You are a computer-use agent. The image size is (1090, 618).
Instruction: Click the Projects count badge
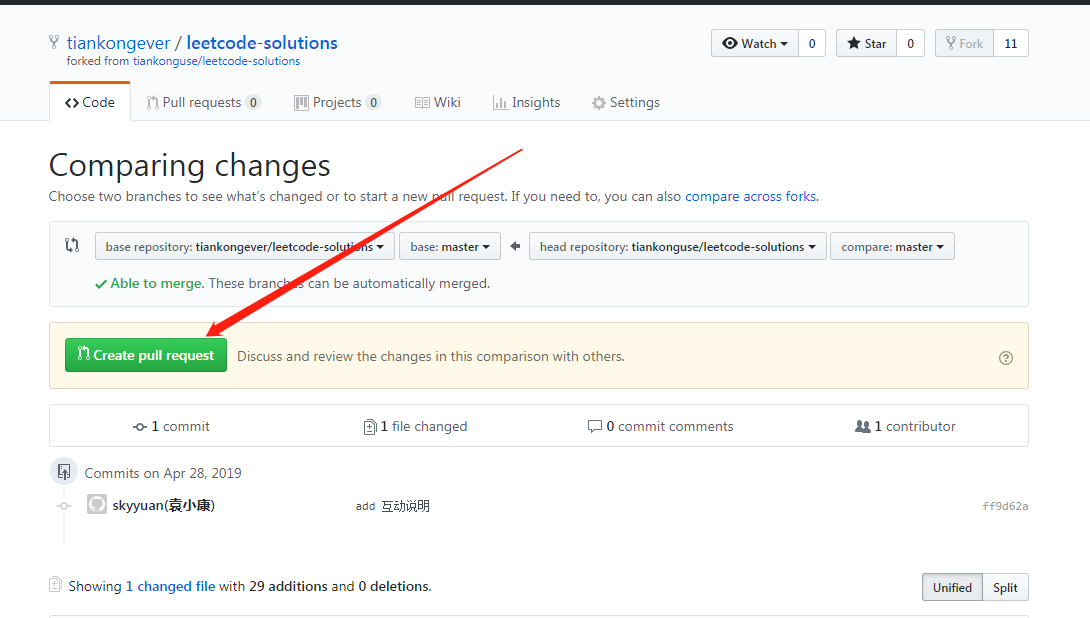coord(374,102)
